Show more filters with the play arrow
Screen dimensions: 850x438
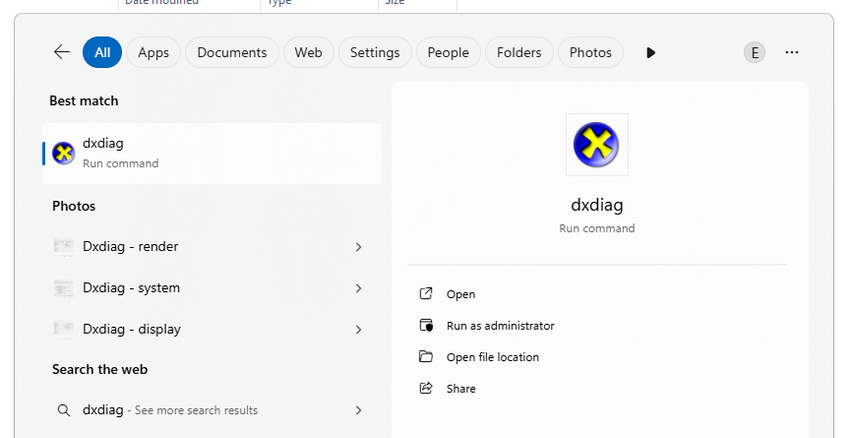click(651, 53)
